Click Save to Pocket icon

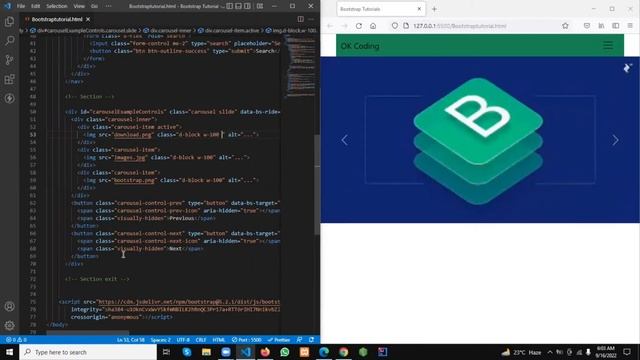point(587,26)
